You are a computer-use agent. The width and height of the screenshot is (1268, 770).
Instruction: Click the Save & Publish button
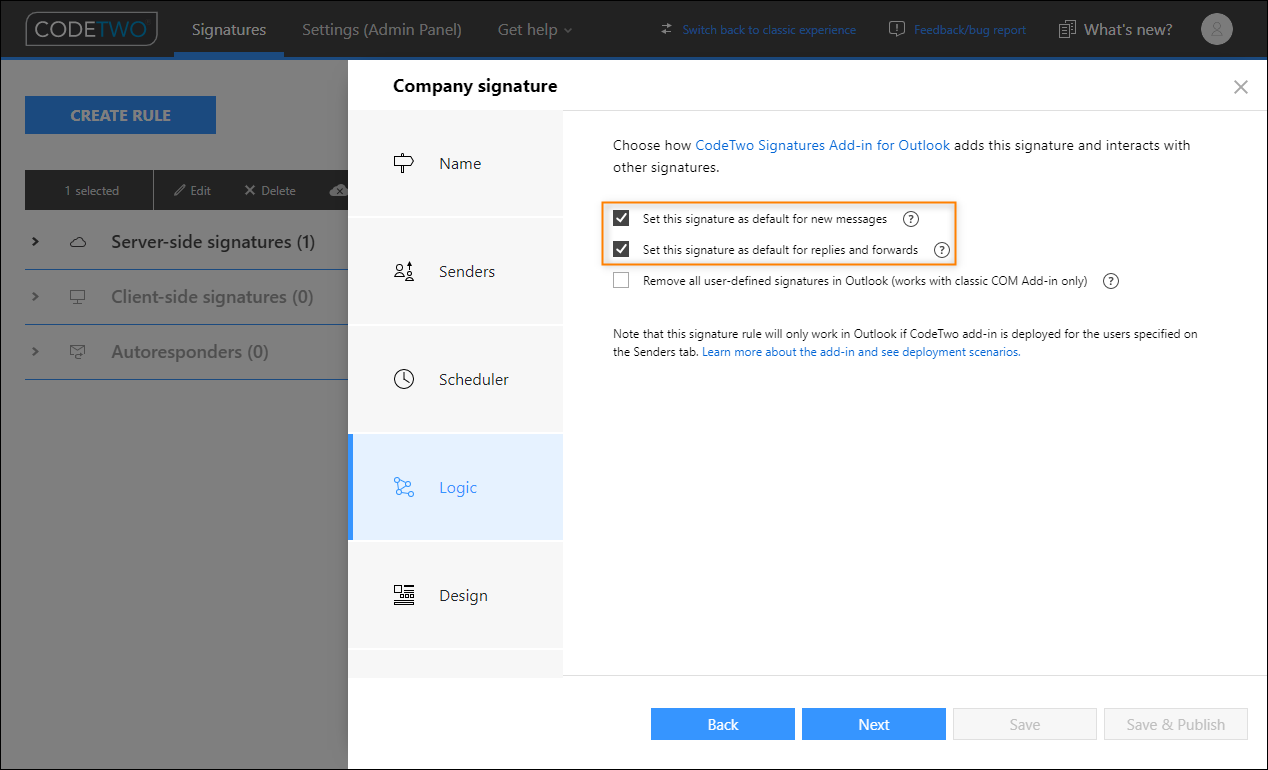tap(1176, 724)
